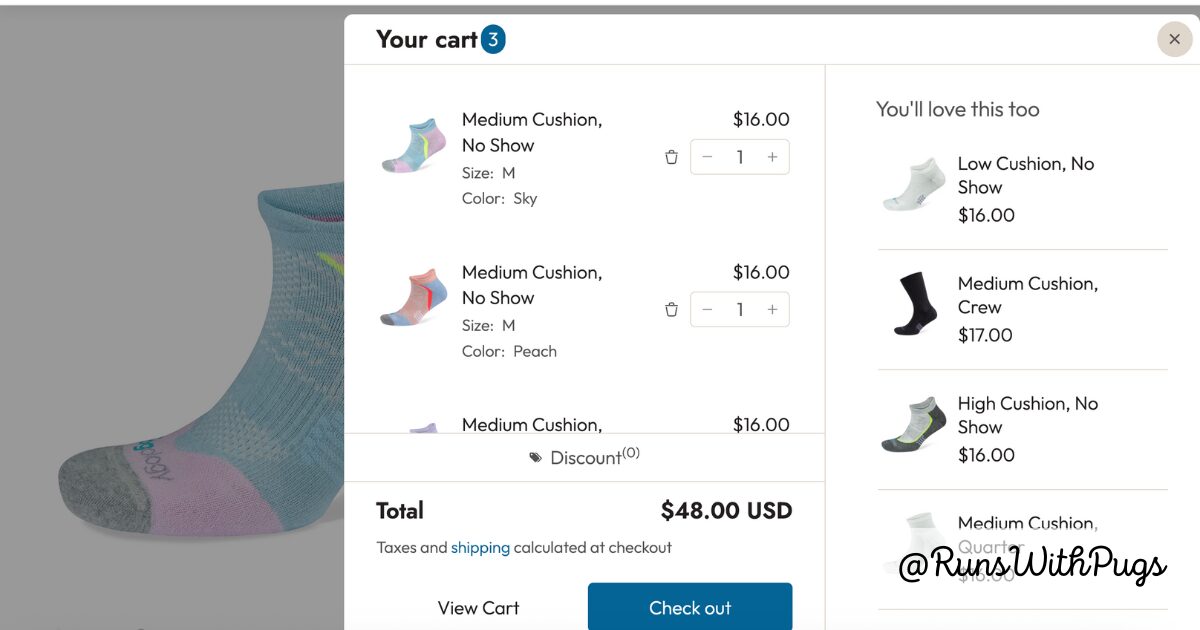Viewport: 1200px width, 630px height.
Task: Open High Cushion, No Show recommendation
Action: 1027,415
